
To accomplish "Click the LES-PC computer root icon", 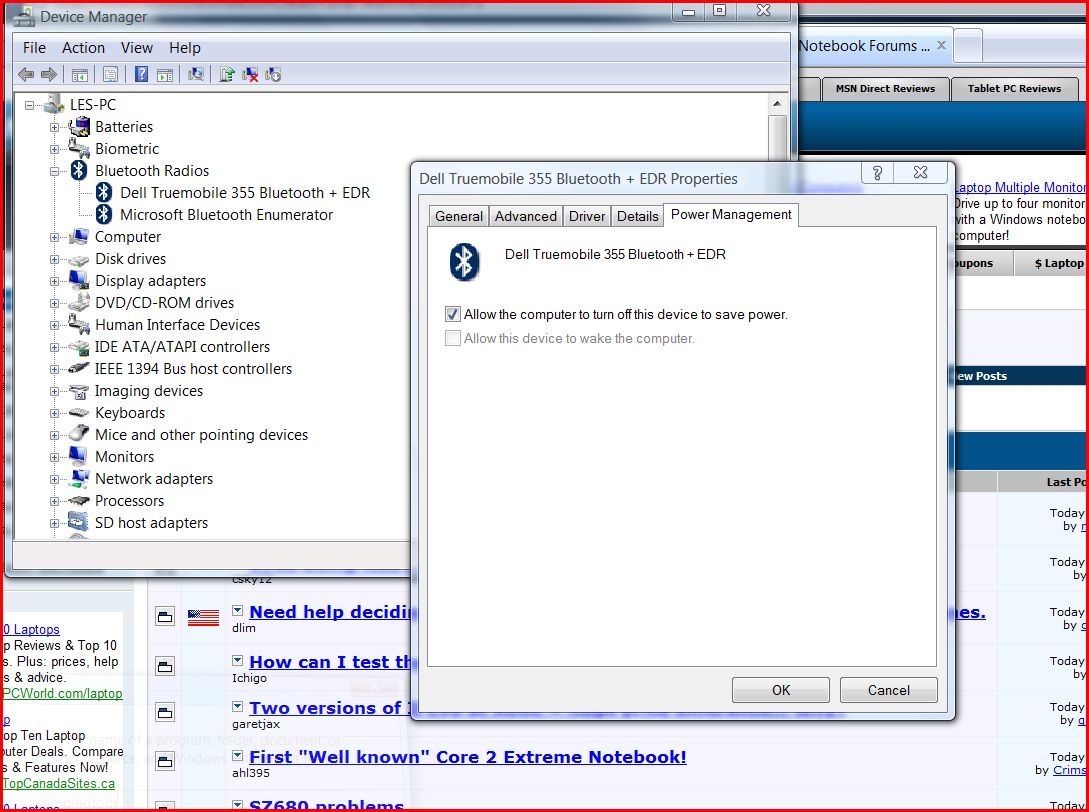I will point(54,104).
